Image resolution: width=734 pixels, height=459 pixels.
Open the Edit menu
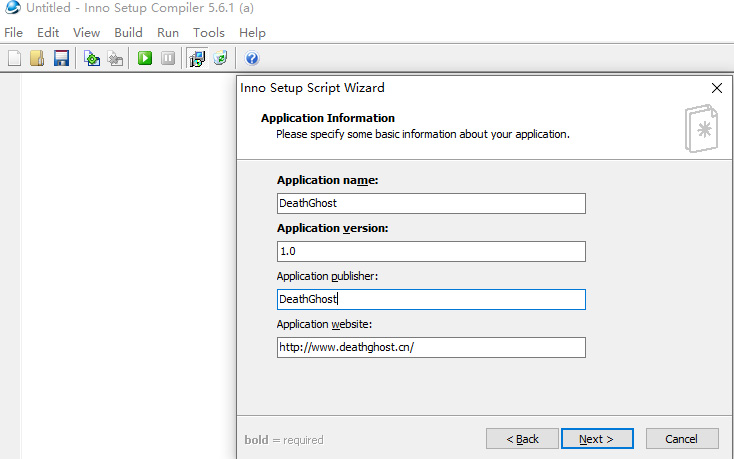[48, 33]
